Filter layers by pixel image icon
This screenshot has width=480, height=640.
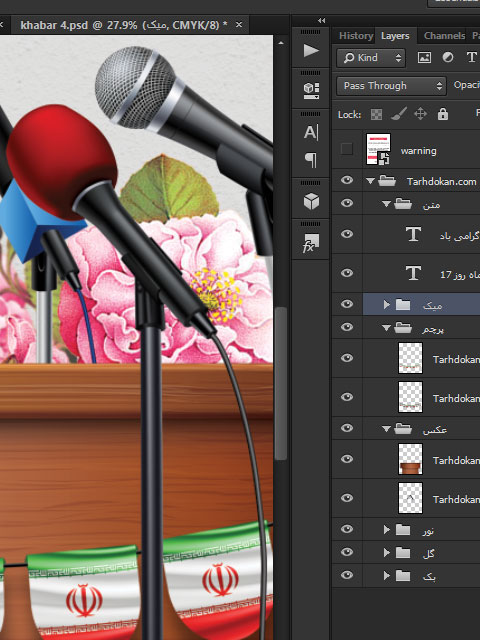click(x=424, y=58)
